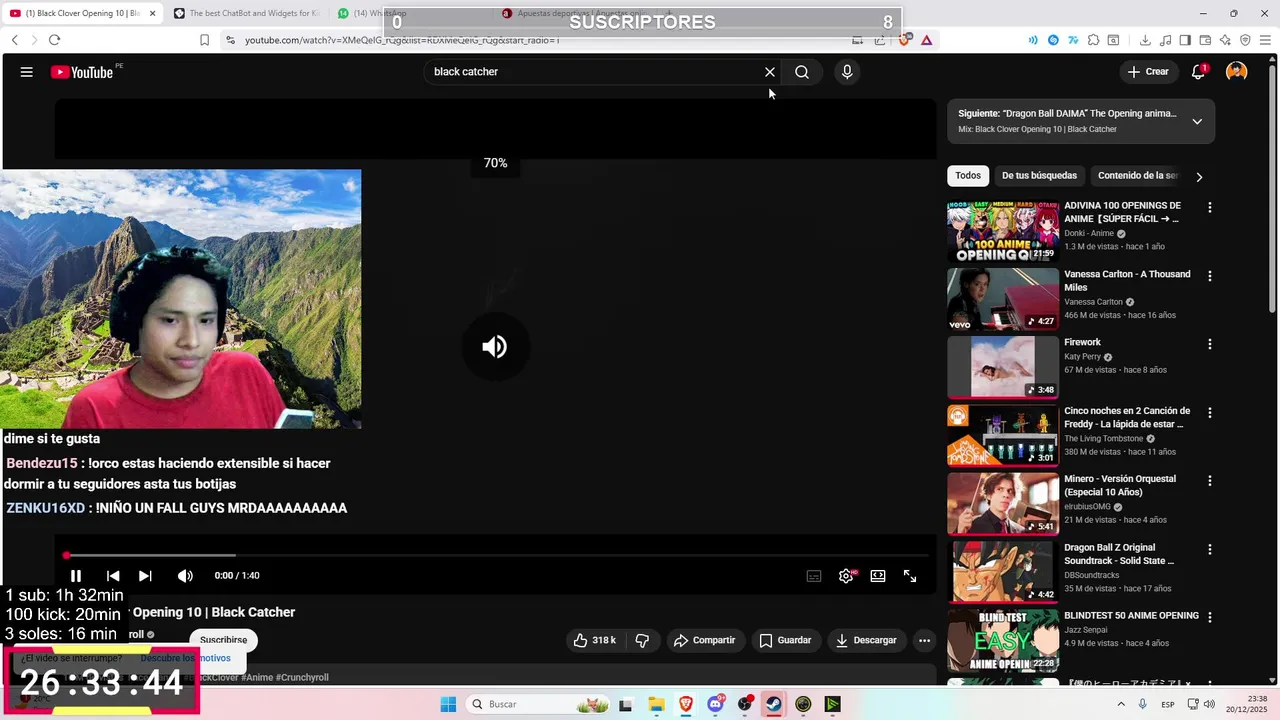Open the Brave Rewards triangle icon
Image resolution: width=1280 pixels, height=720 pixels.
(x=927, y=40)
